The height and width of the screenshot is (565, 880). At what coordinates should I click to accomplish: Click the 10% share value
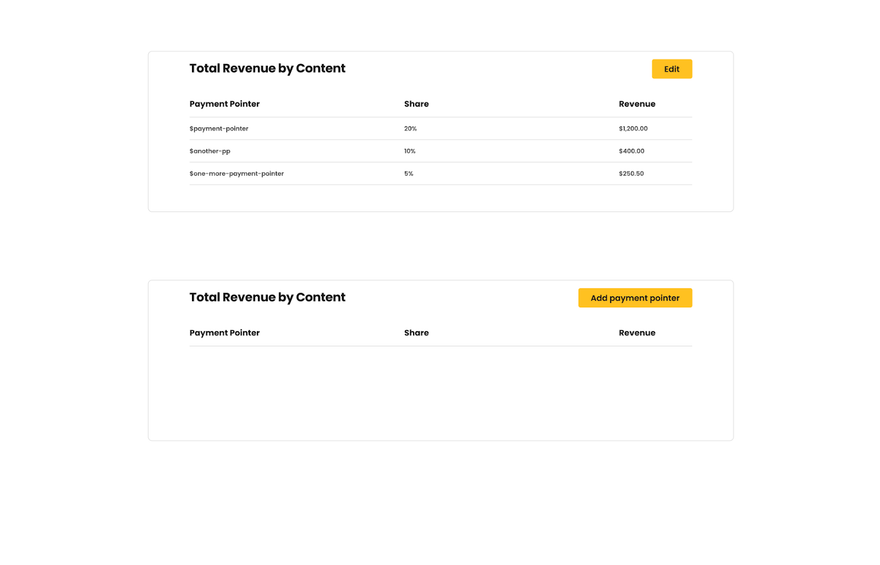tap(410, 151)
